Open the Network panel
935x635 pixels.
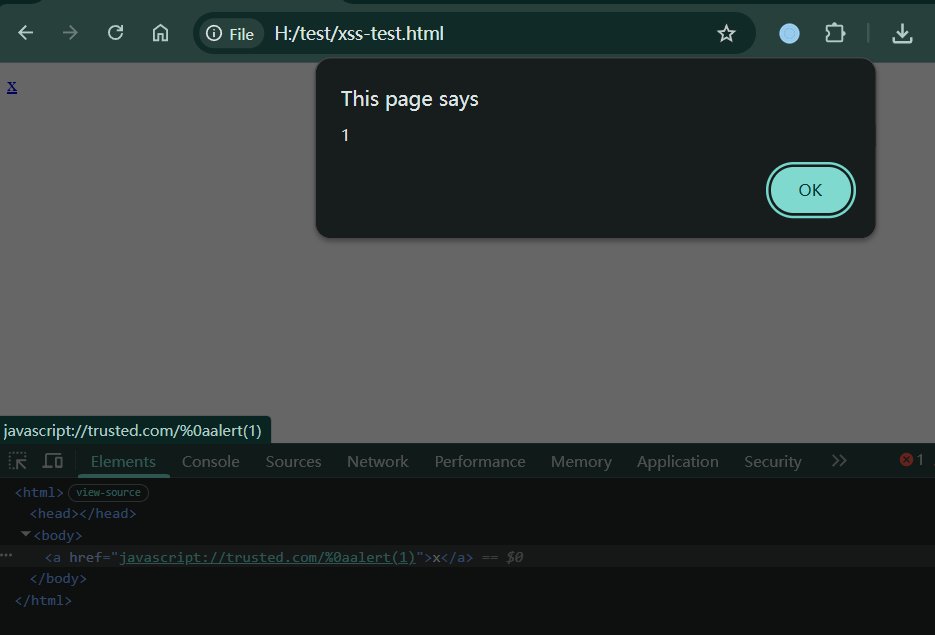click(x=377, y=461)
